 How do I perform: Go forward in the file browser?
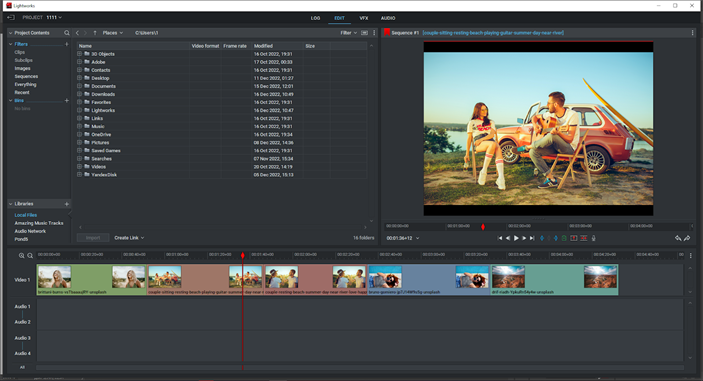pyautogui.click(x=85, y=33)
